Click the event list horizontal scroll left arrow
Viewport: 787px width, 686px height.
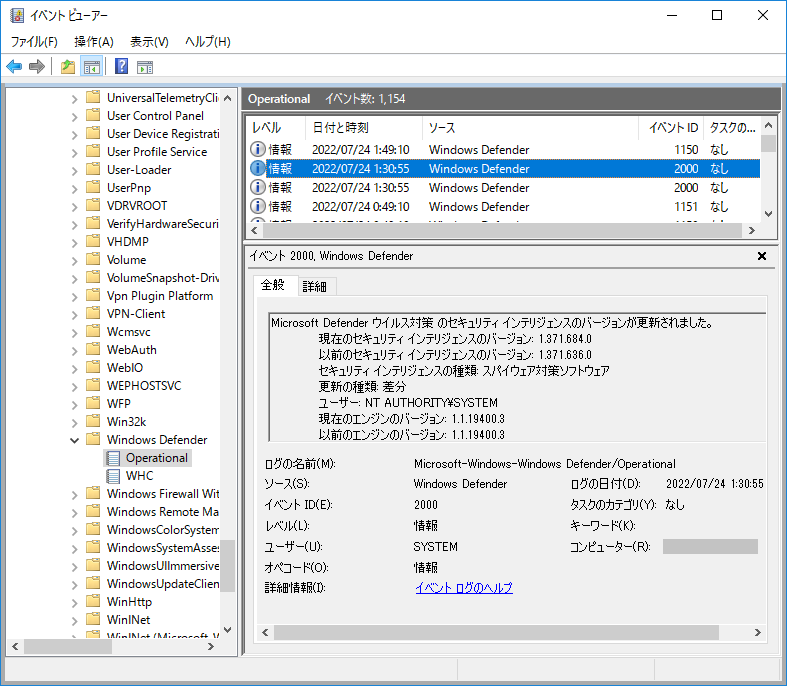254,230
